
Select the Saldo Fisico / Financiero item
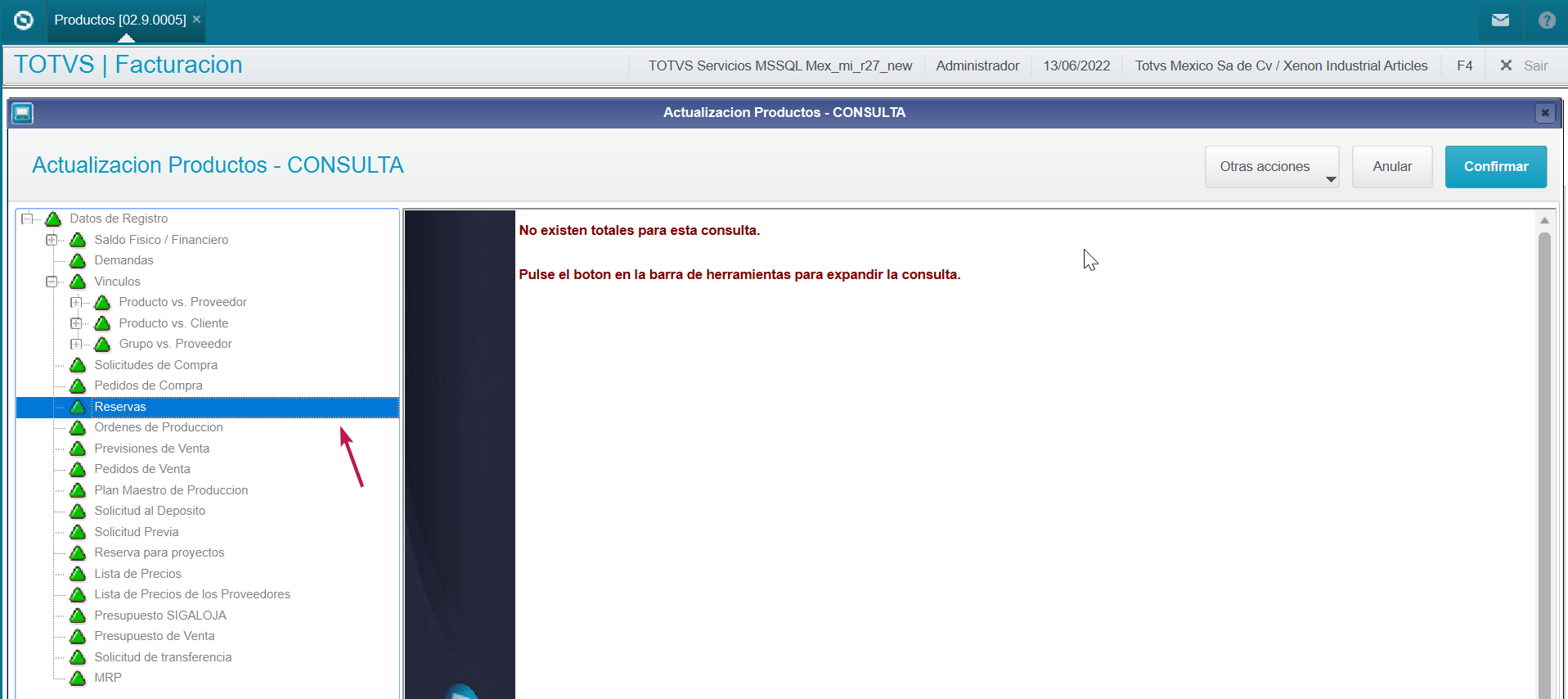(161, 240)
